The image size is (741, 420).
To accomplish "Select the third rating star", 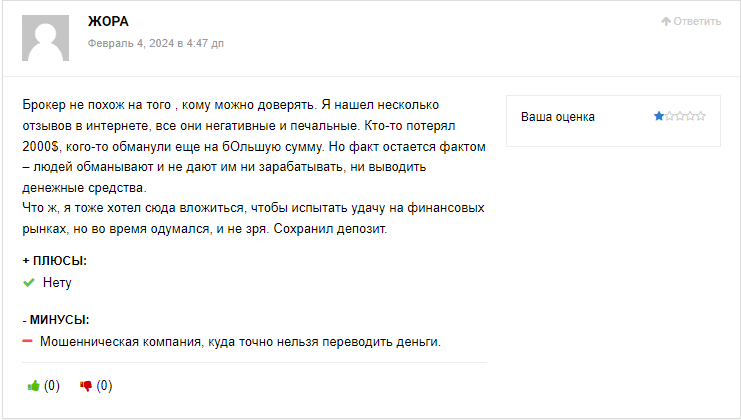I will tap(680, 116).
